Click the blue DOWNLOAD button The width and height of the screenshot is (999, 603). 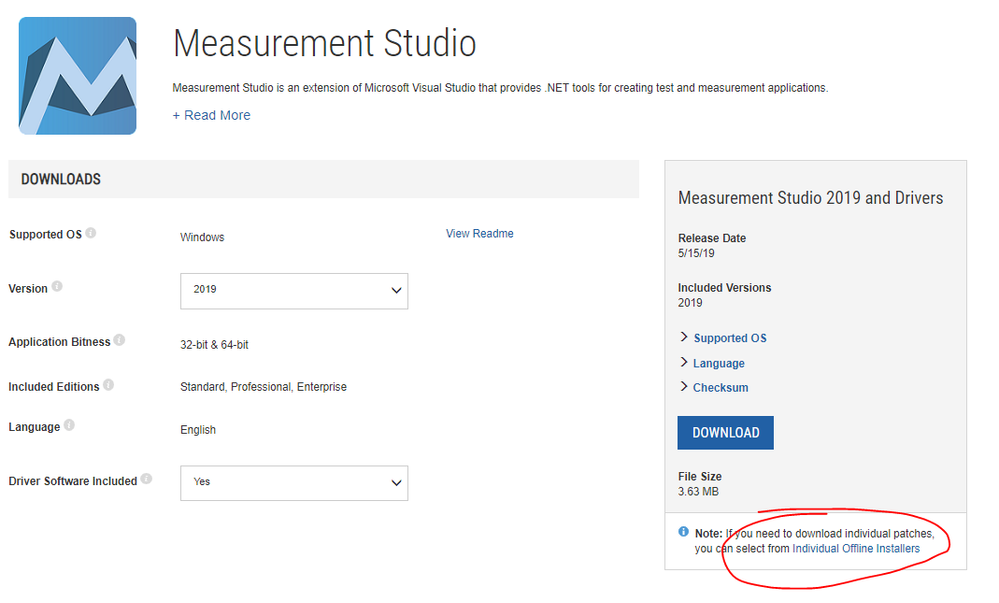click(726, 433)
